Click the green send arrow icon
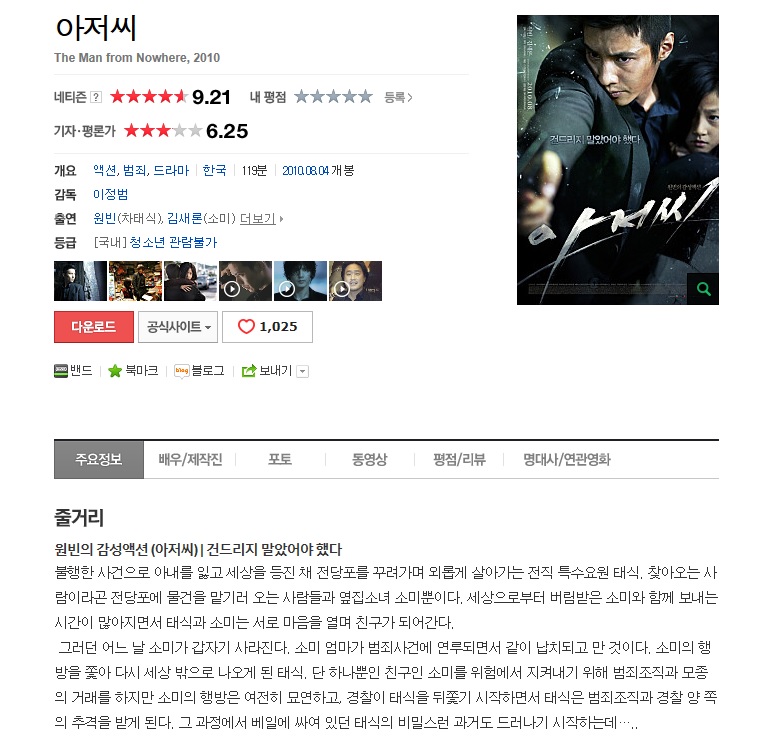The image size is (772, 741). [249, 371]
